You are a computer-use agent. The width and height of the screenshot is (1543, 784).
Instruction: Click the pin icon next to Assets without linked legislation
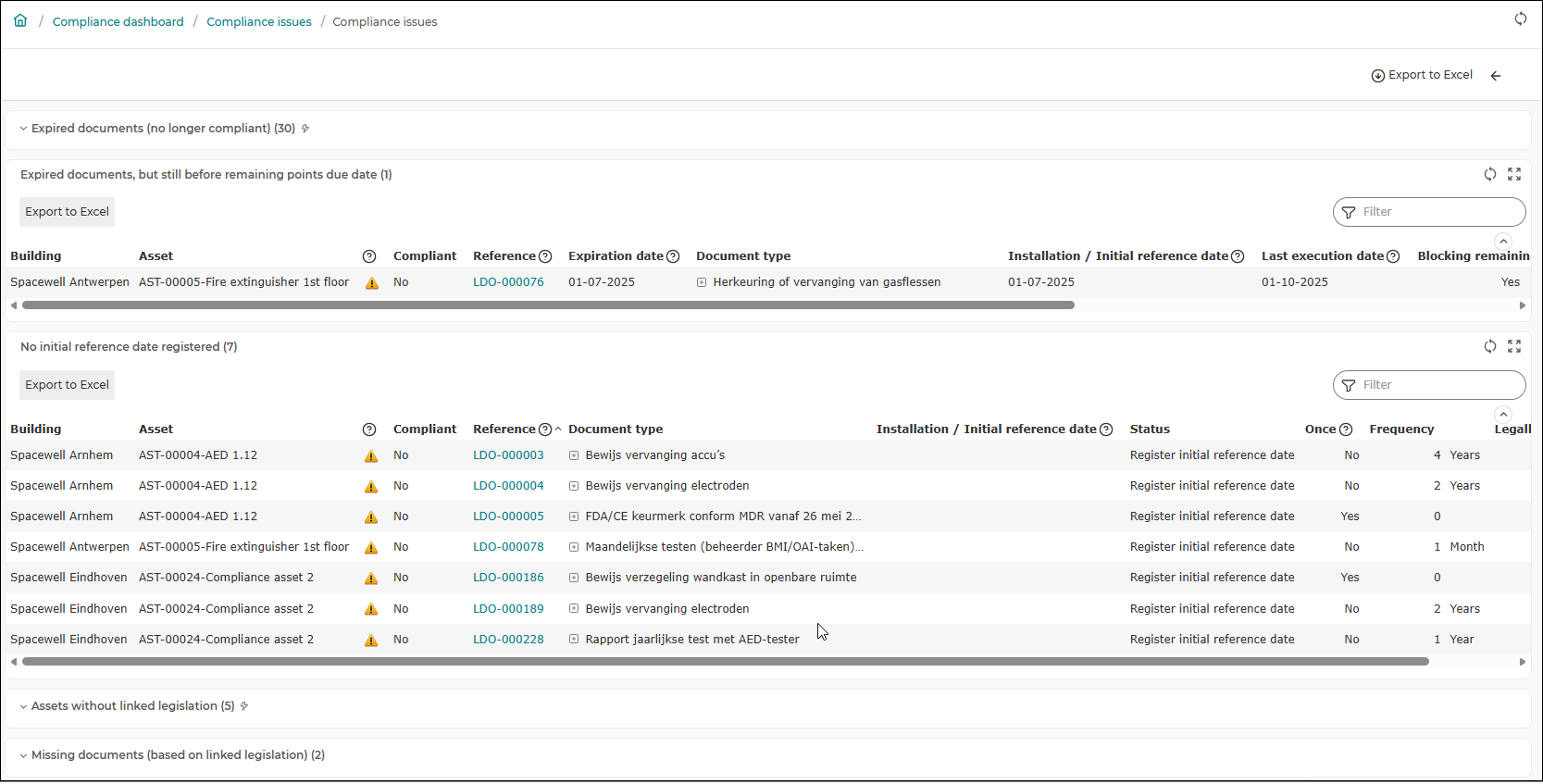click(244, 706)
